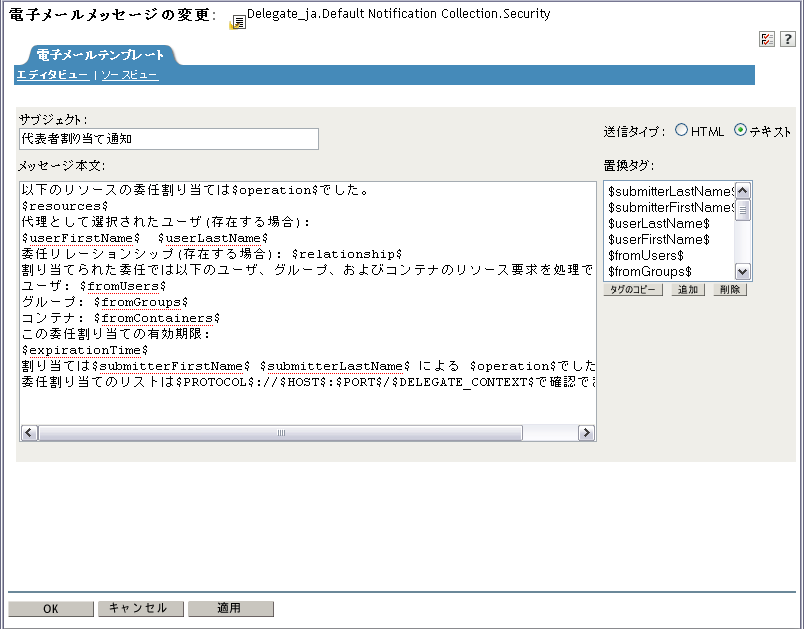Select $submitterLastName$ in the tag list
804x629 pixels.
pyautogui.click(x=671, y=191)
